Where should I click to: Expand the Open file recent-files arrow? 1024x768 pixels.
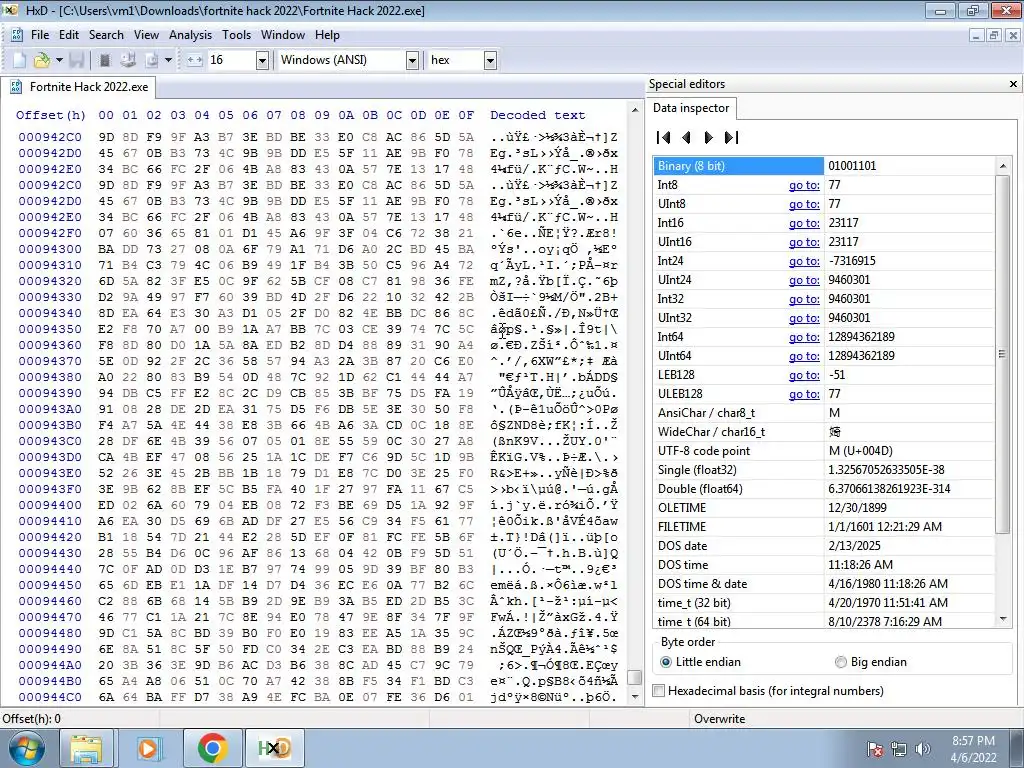[59, 60]
